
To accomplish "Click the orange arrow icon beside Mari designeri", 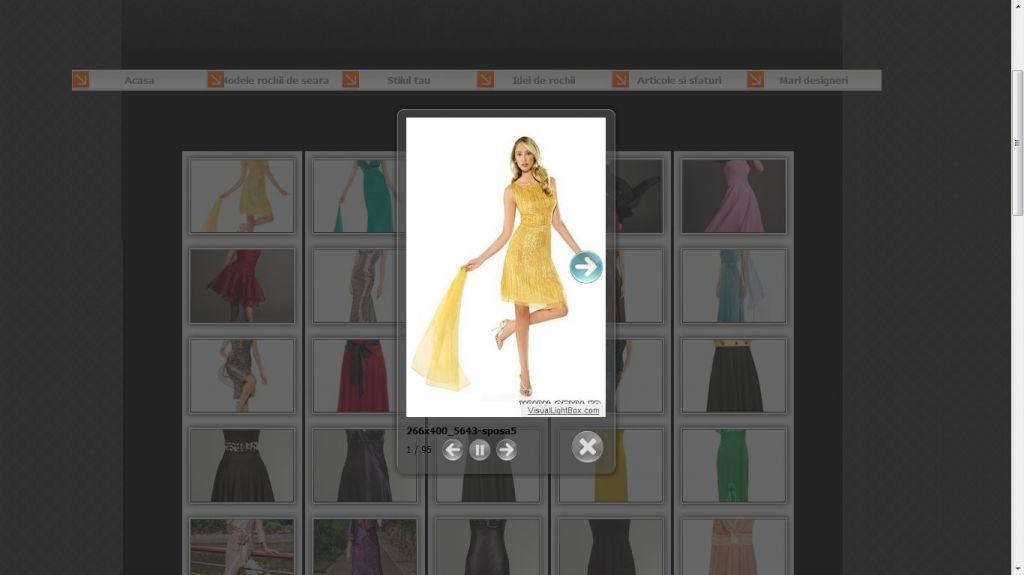I will tap(755, 79).
